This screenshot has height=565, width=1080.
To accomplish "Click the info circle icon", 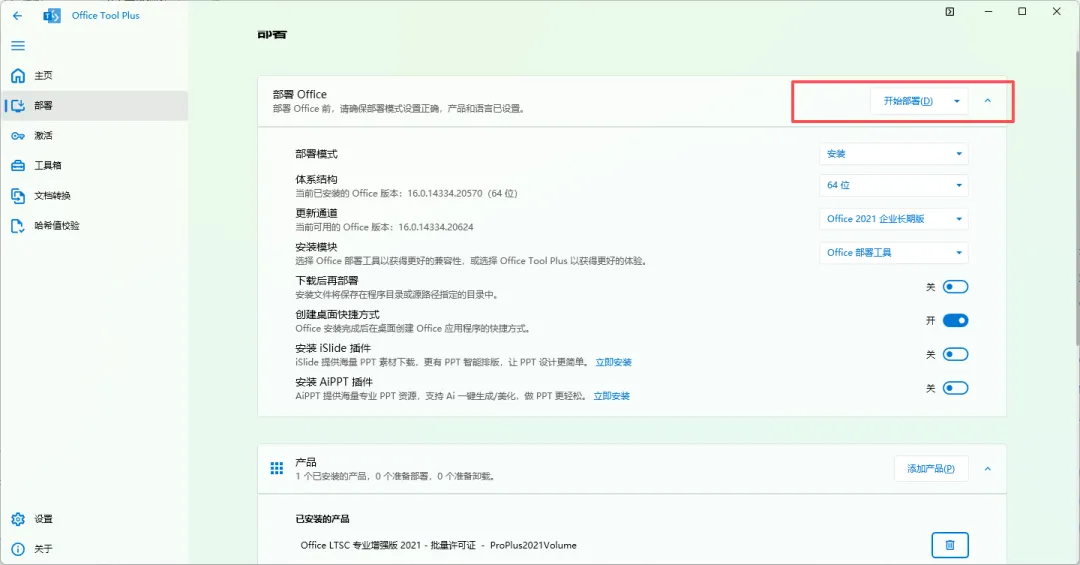I will (x=18, y=549).
